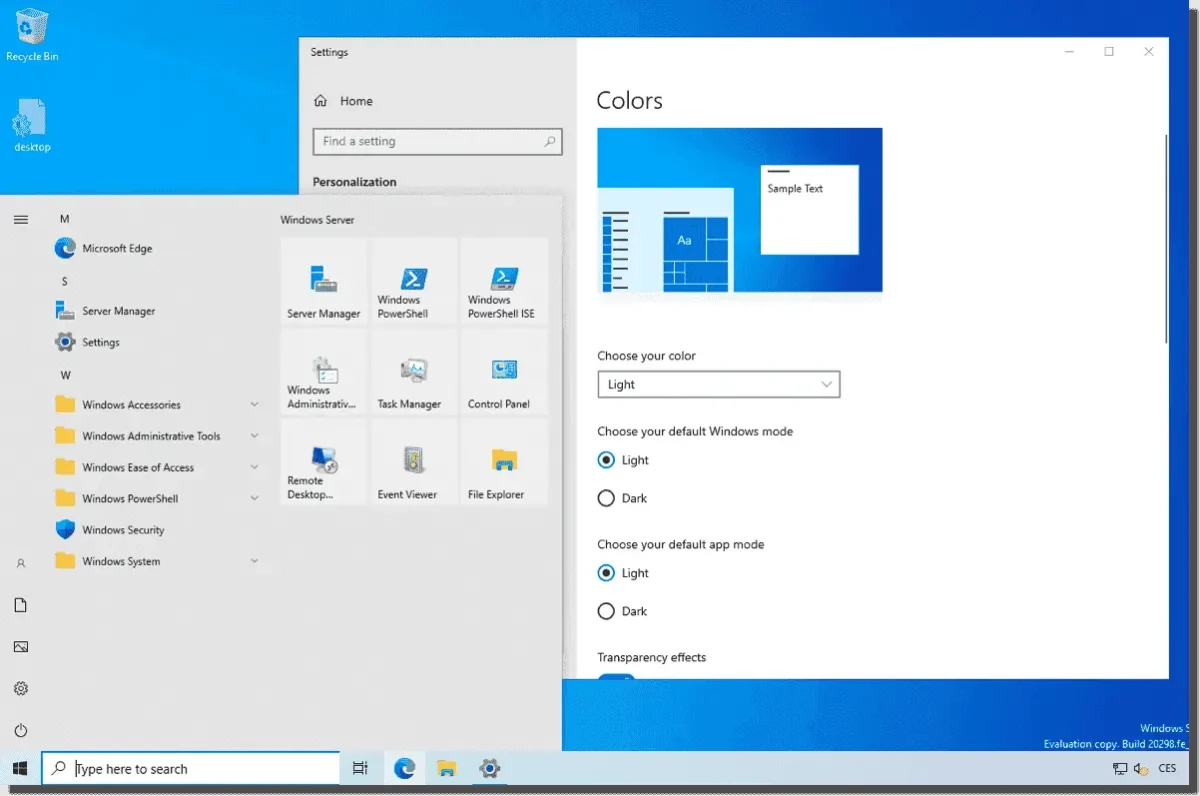The height and width of the screenshot is (796, 1200).
Task: Open the Power button in the Start menu
Action: pos(21,729)
